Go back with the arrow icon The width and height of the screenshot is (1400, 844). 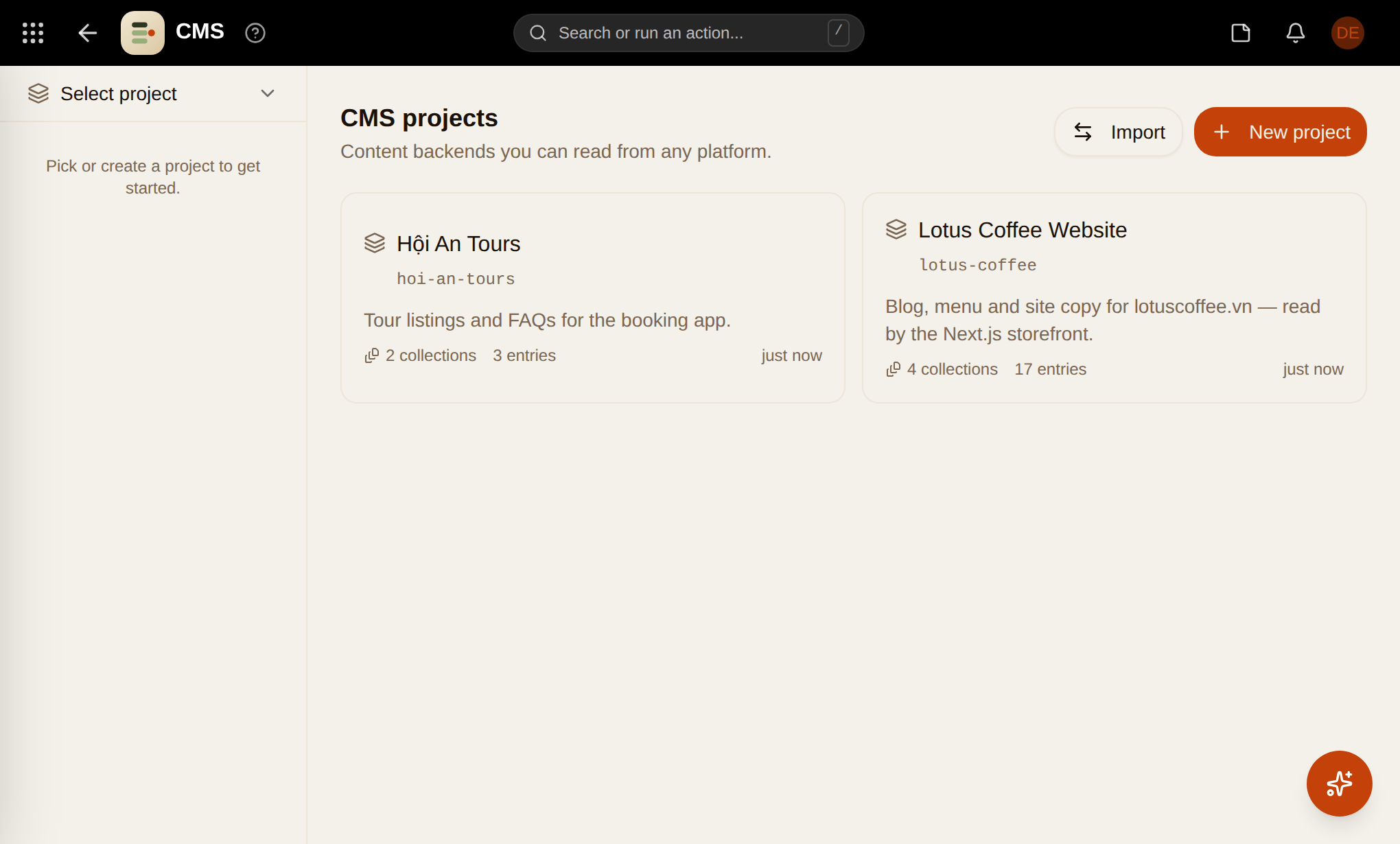[87, 33]
